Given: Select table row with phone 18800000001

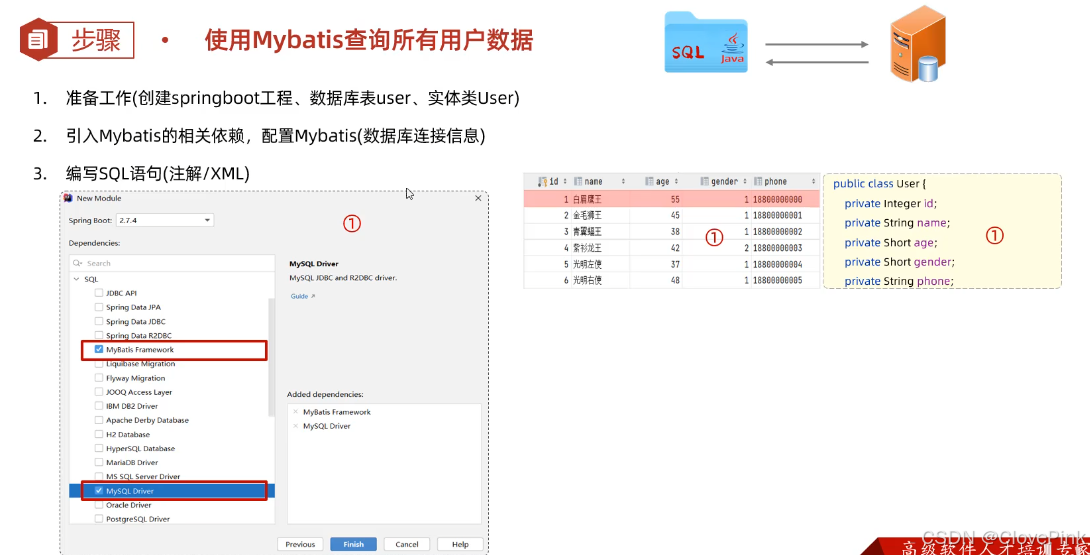Looking at the screenshot, I should point(672,215).
